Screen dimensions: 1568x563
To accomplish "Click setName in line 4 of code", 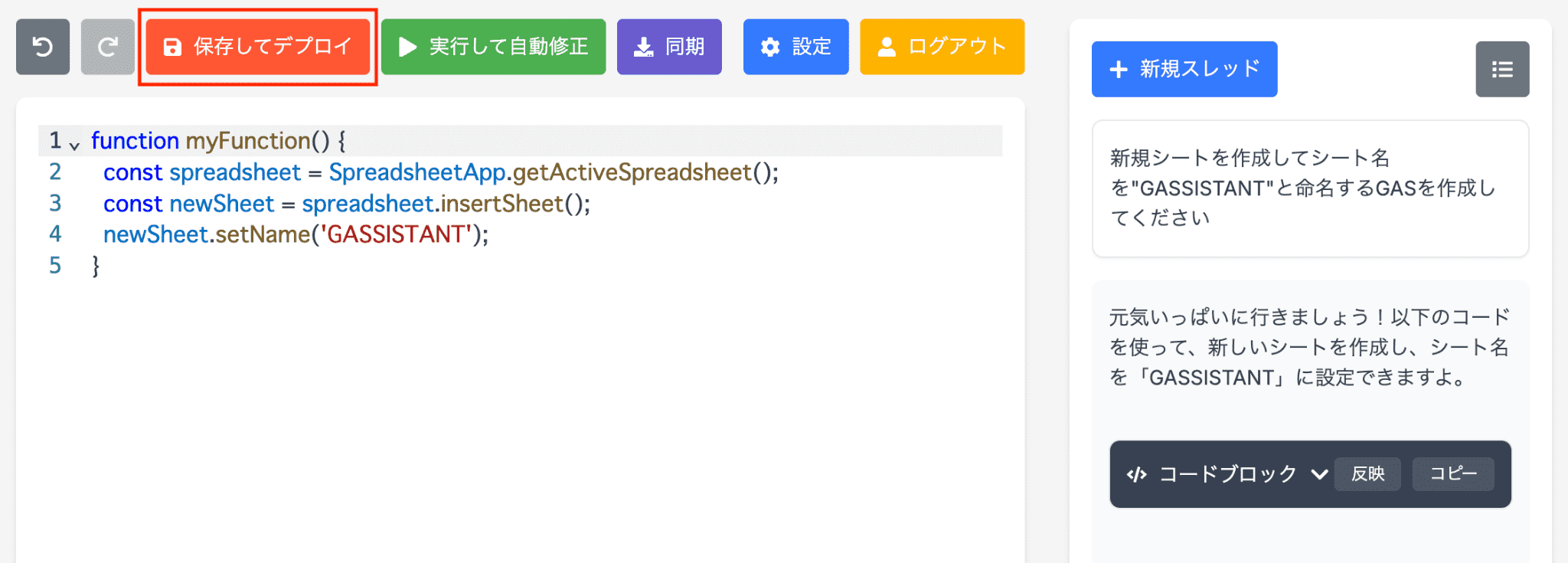I will coord(263,234).
